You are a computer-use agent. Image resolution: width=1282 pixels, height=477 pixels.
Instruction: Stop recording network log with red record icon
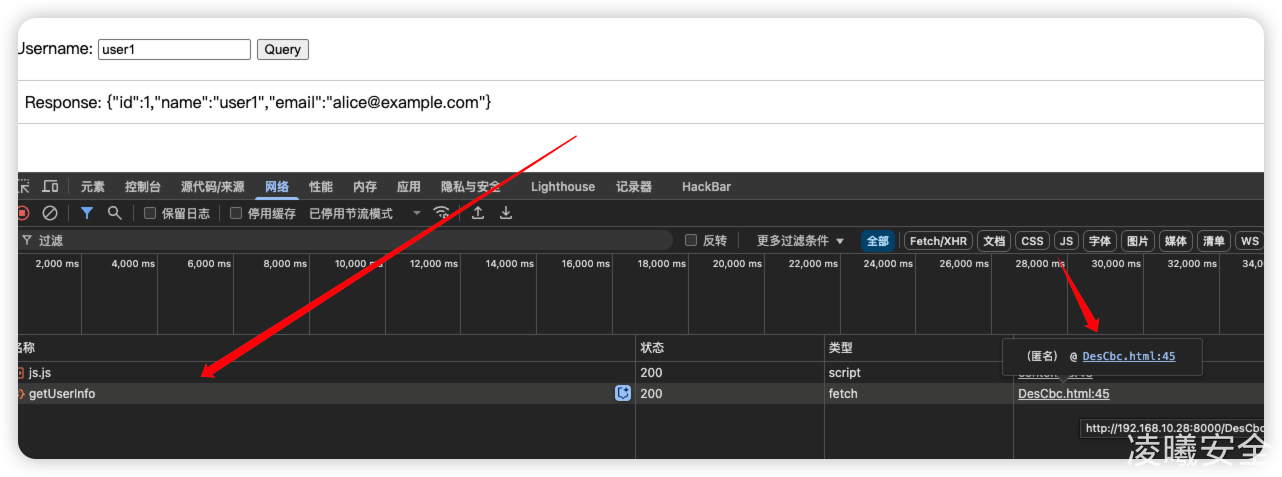click(x=22, y=213)
